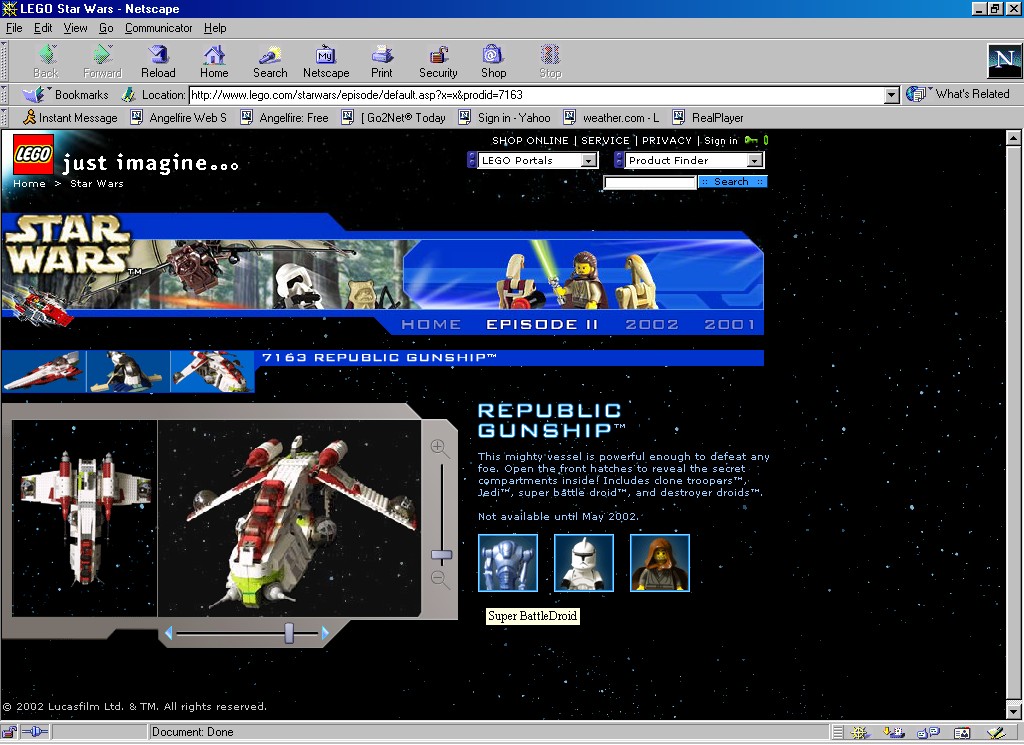The width and height of the screenshot is (1024, 745).
Task: Click the blue Search button on LEGO site
Action: coord(732,182)
